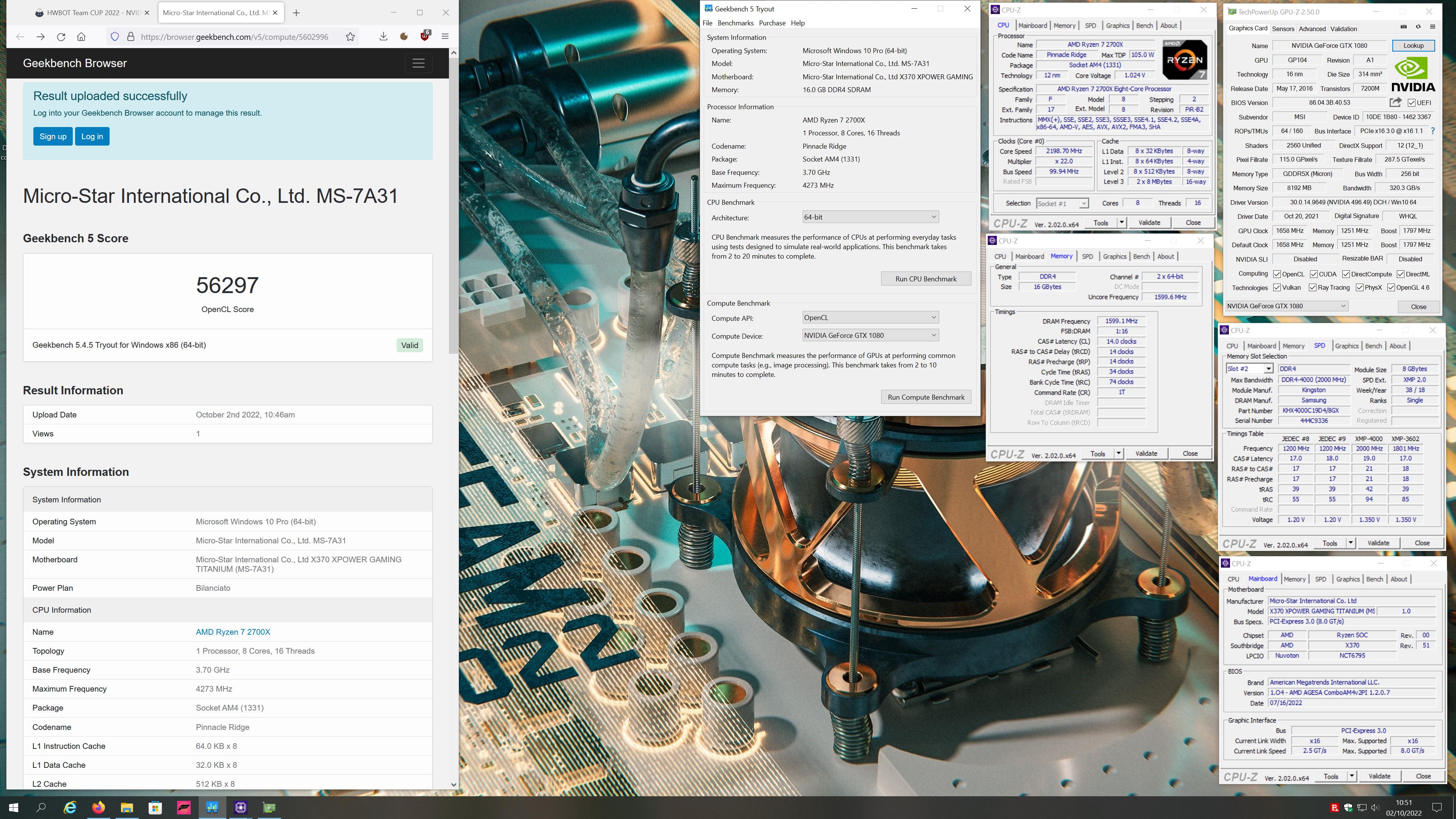Refresh GPU-Z data with the refresh icon
Viewport: 1456px width, 819px height.
tap(1418, 27)
